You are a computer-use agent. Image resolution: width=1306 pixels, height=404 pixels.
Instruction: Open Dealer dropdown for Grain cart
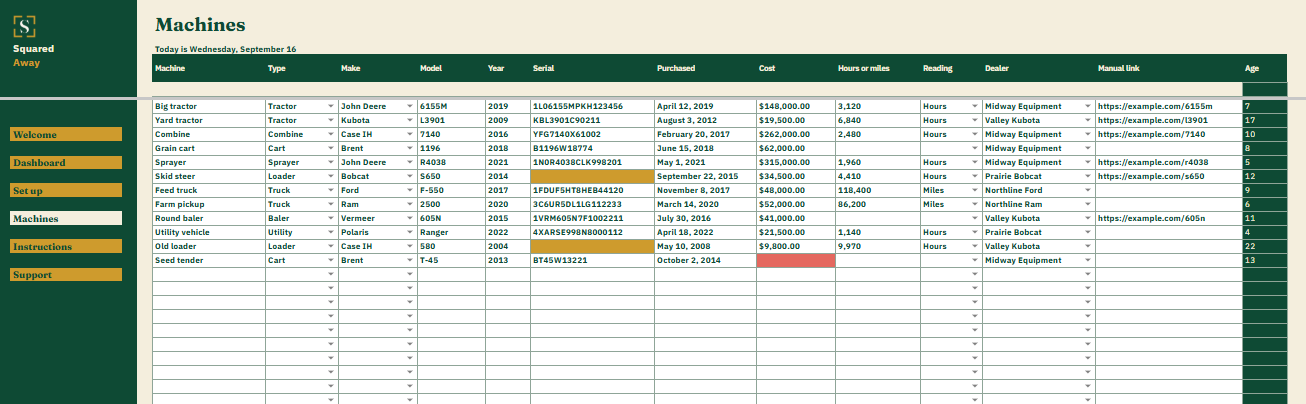pos(1088,148)
